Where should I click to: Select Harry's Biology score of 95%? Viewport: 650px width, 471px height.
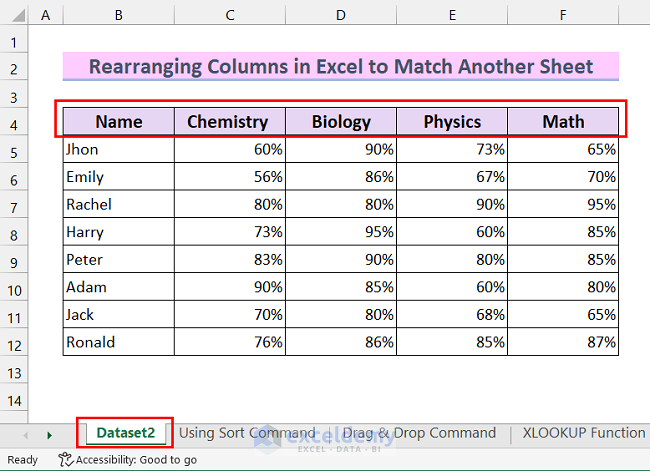coord(341,232)
